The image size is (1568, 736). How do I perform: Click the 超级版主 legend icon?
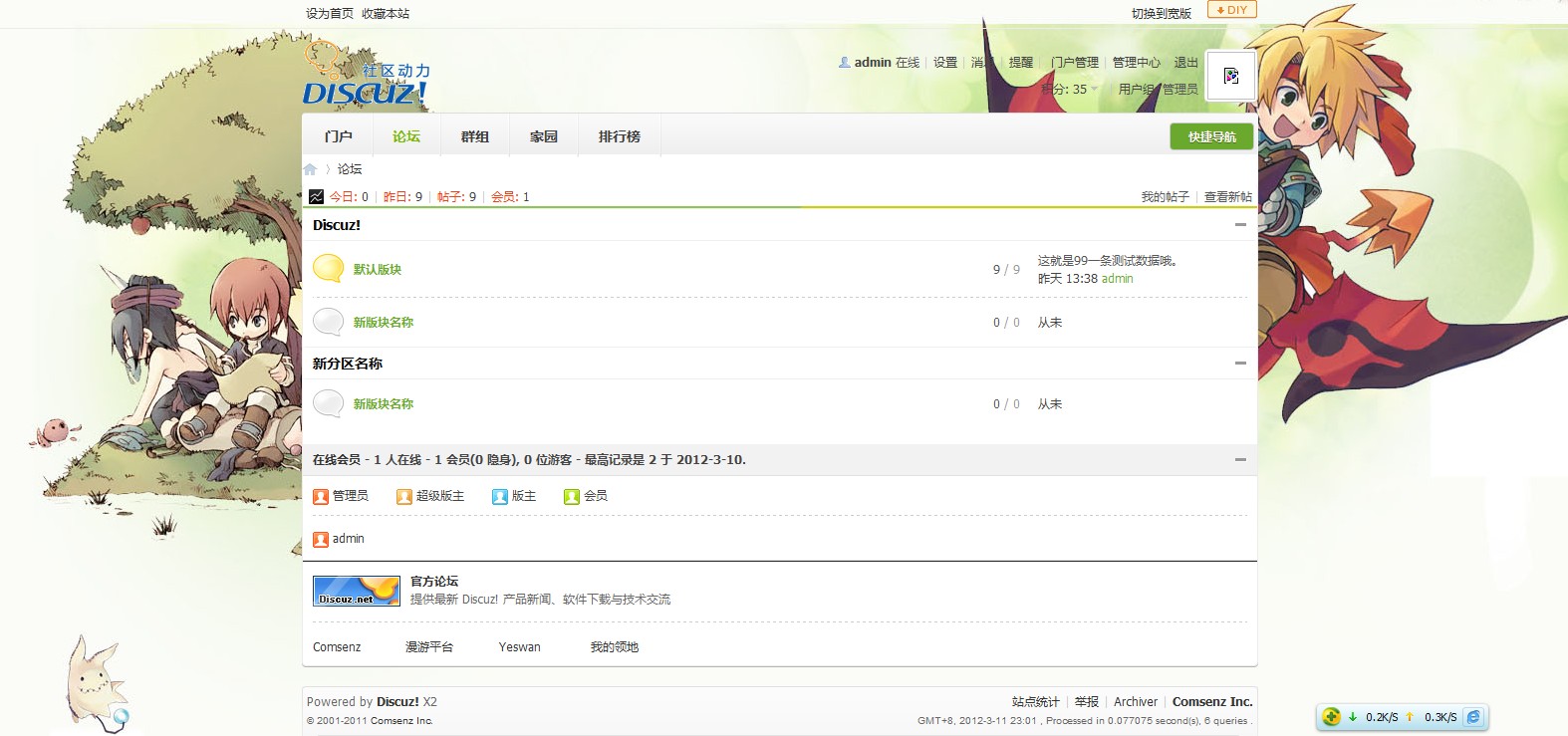point(404,496)
